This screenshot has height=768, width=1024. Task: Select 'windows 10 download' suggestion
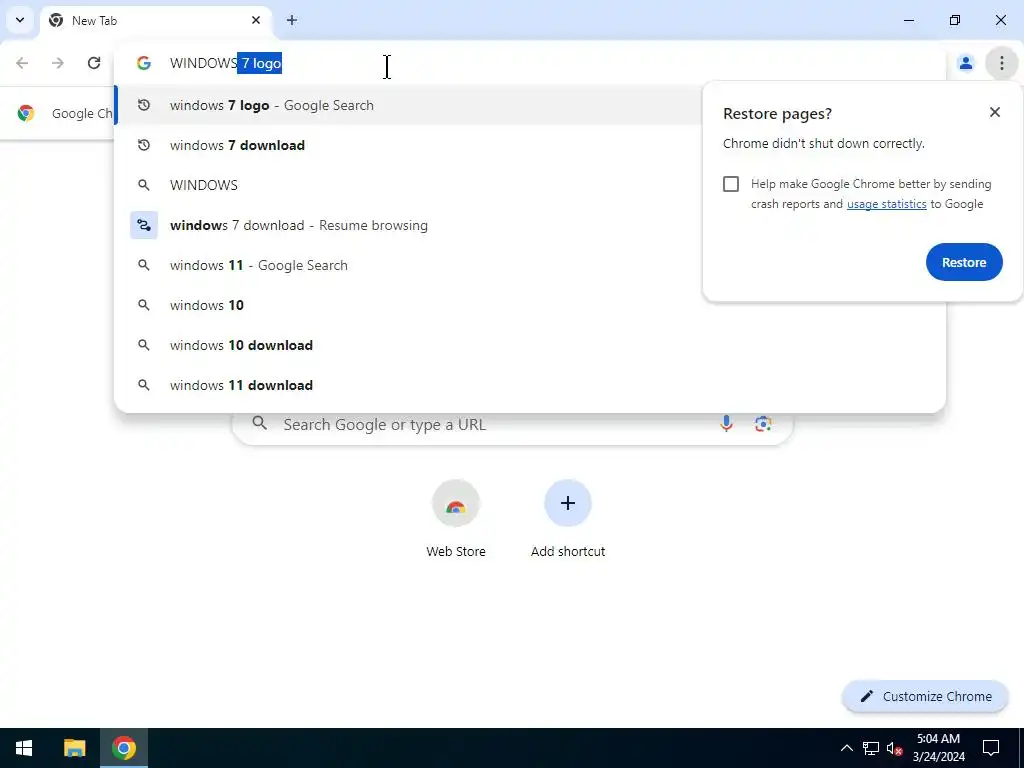530,345
